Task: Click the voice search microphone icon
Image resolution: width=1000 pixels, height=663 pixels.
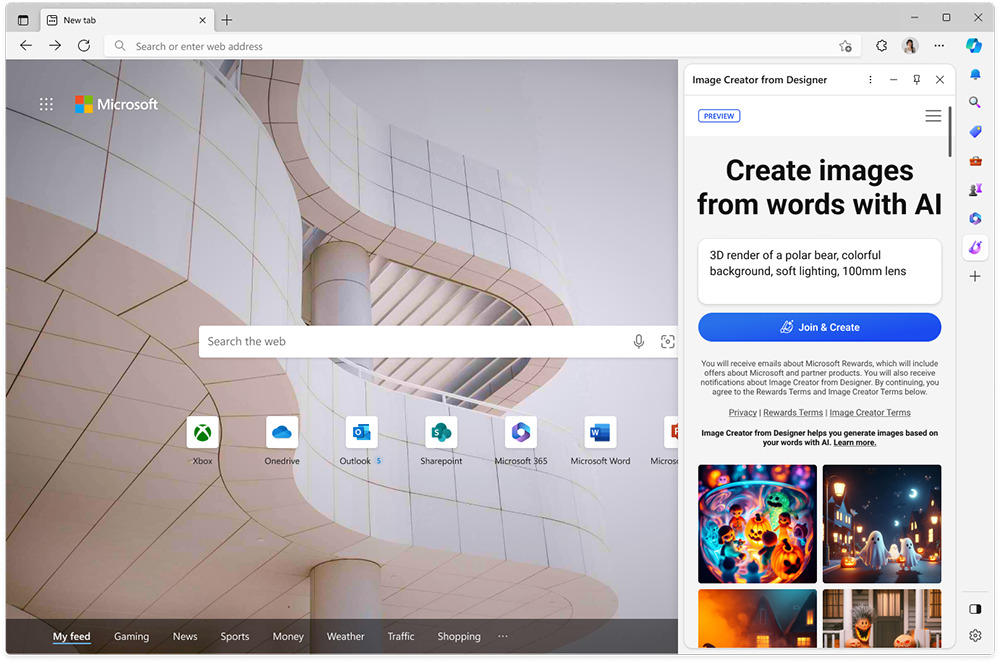Action: (639, 341)
